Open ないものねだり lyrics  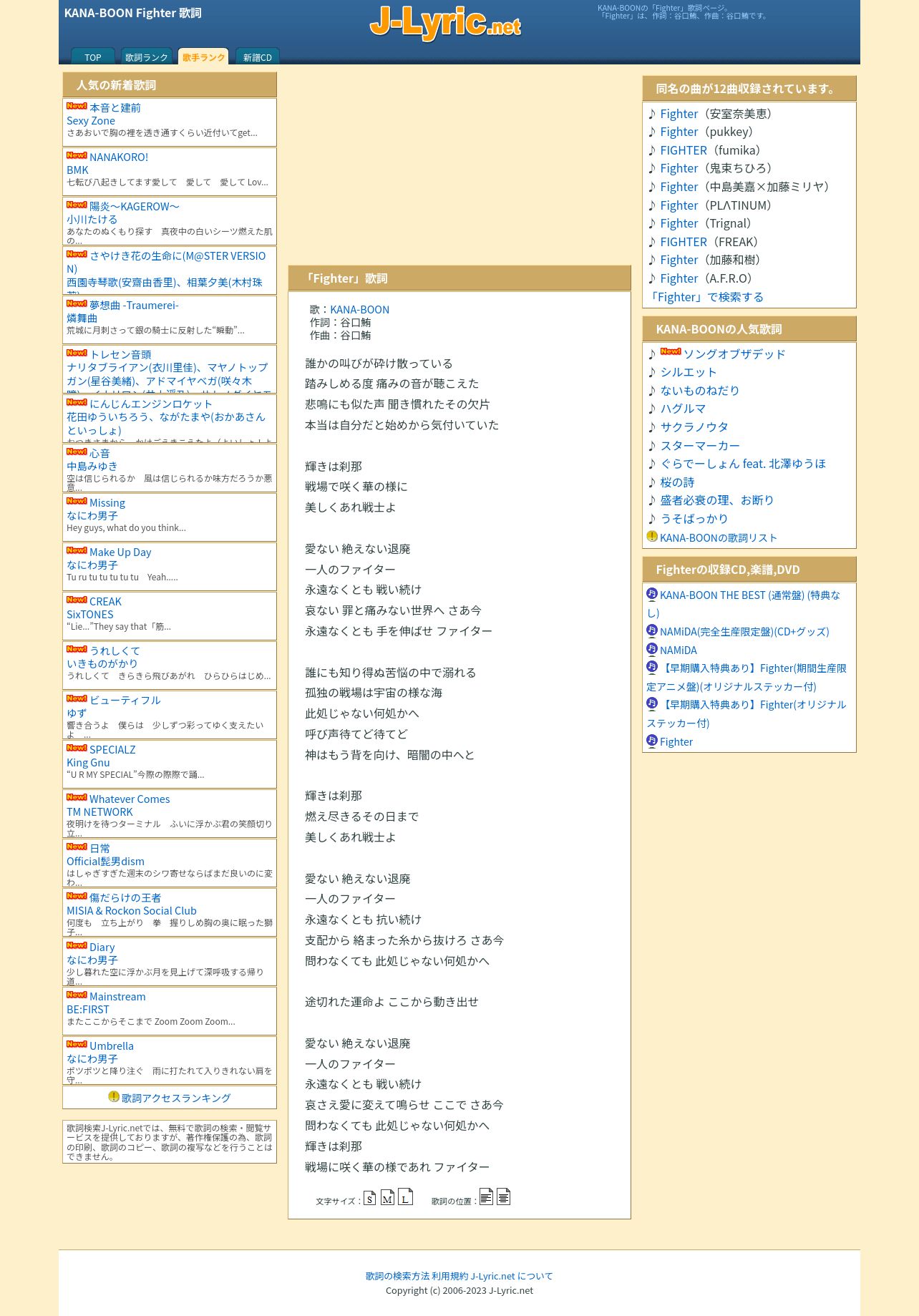click(x=700, y=391)
